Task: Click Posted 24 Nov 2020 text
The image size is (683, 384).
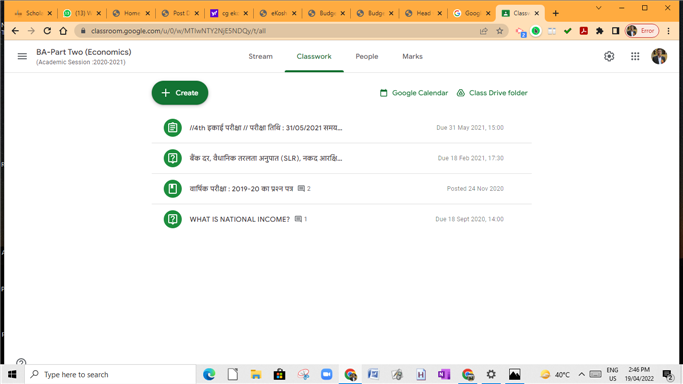Action: tap(475, 189)
